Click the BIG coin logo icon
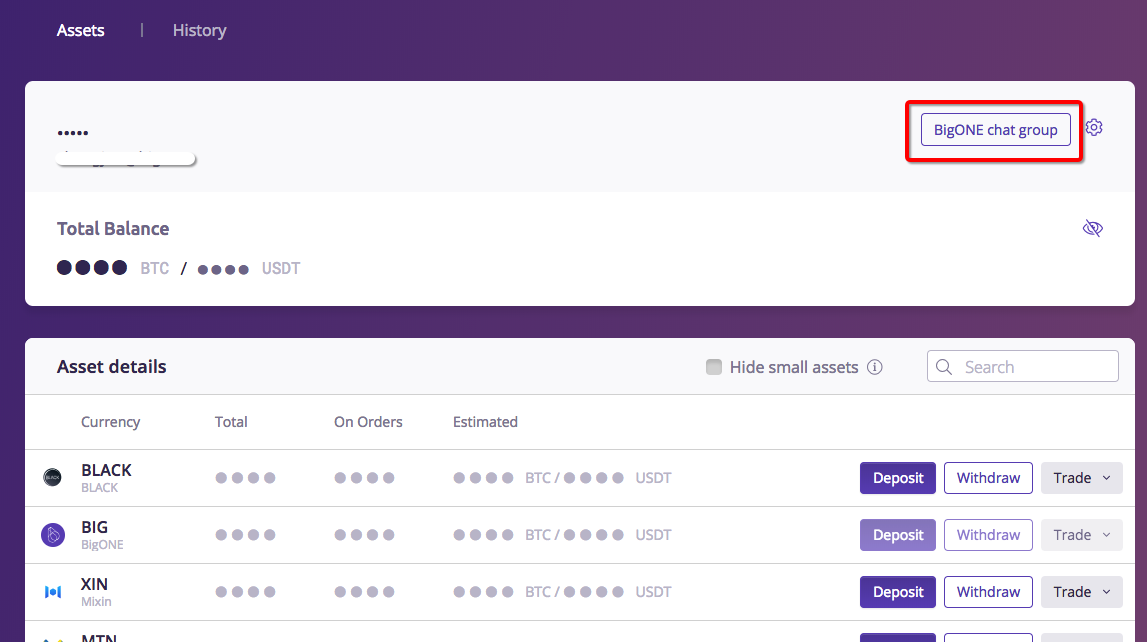The width and height of the screenshot is (1147, 642). point(53,535)
